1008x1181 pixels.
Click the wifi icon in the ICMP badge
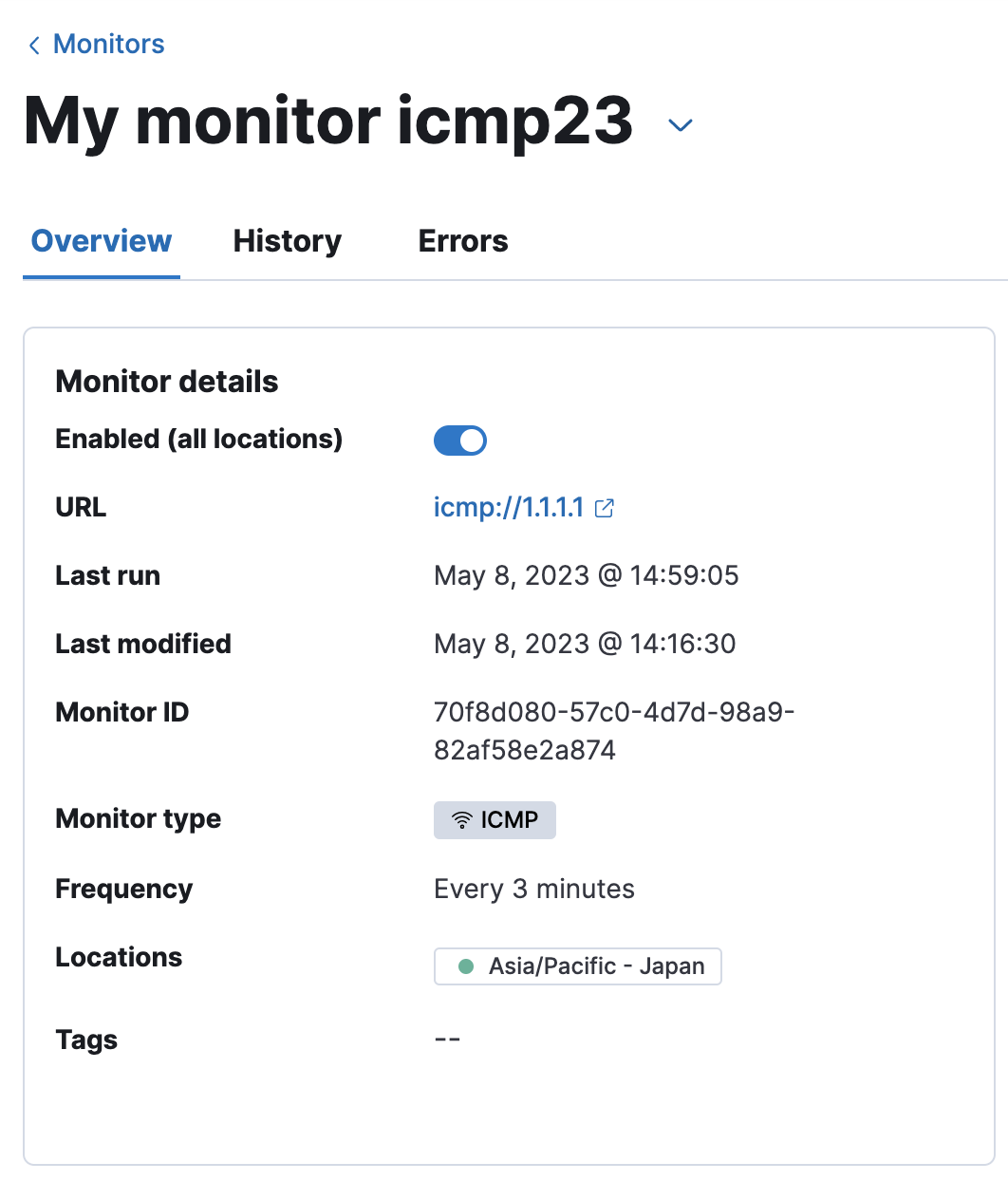[461, 820]
